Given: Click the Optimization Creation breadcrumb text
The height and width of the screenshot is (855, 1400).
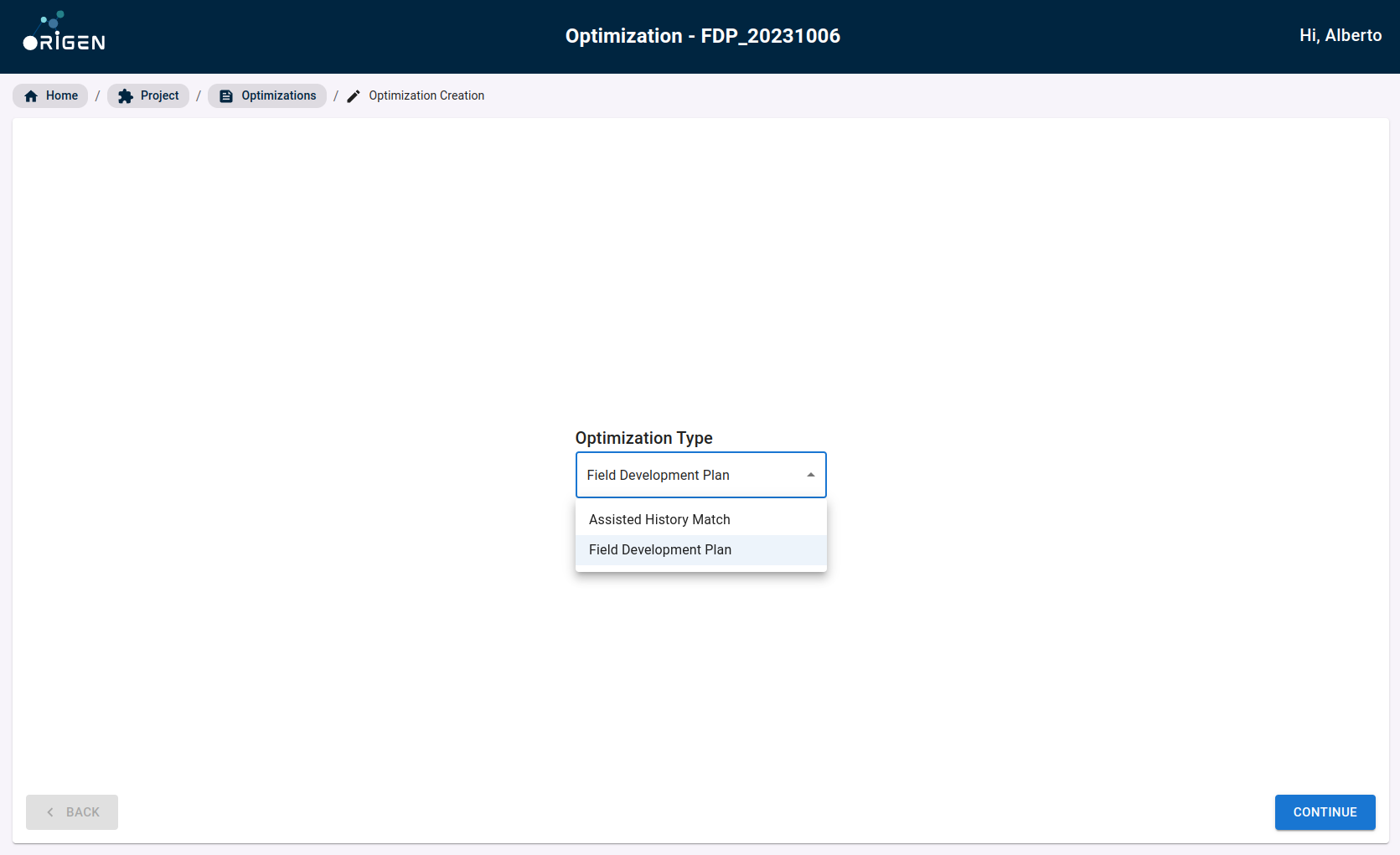Looking at the screenshot, I should [426, 95].
